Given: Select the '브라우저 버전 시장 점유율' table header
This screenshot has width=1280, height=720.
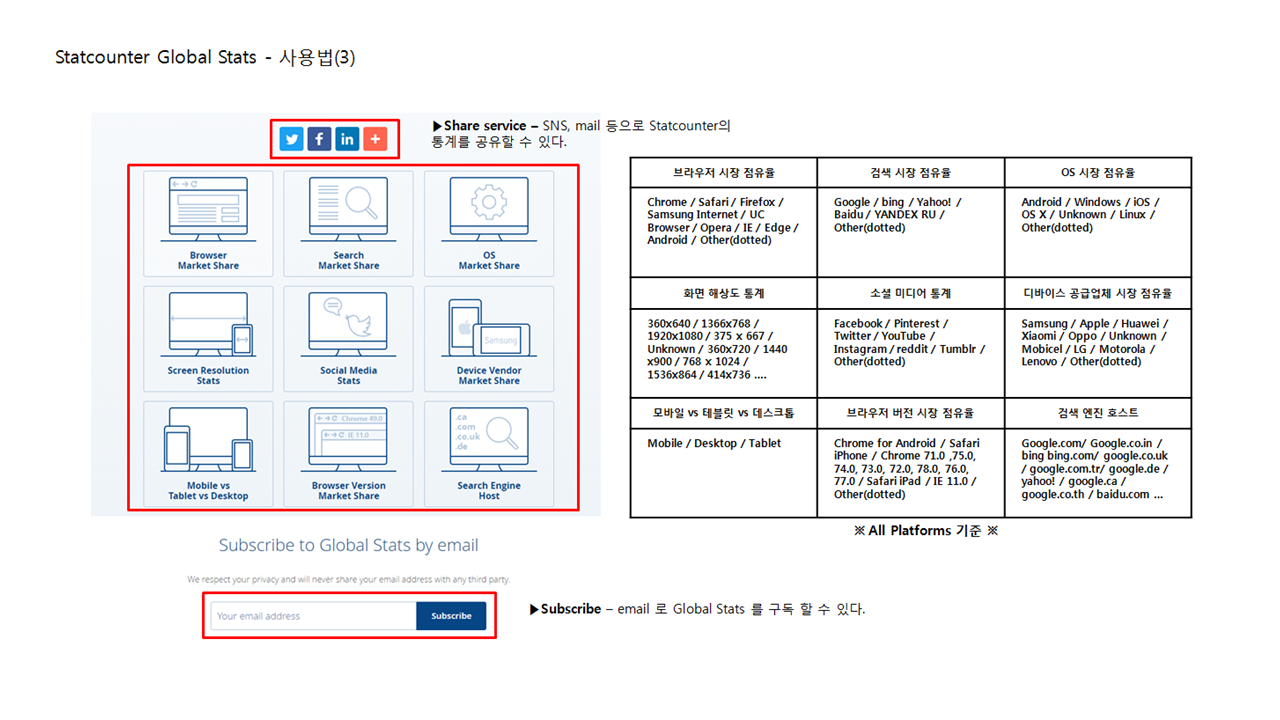Looking at the screenshot, I should pos(910,413).
